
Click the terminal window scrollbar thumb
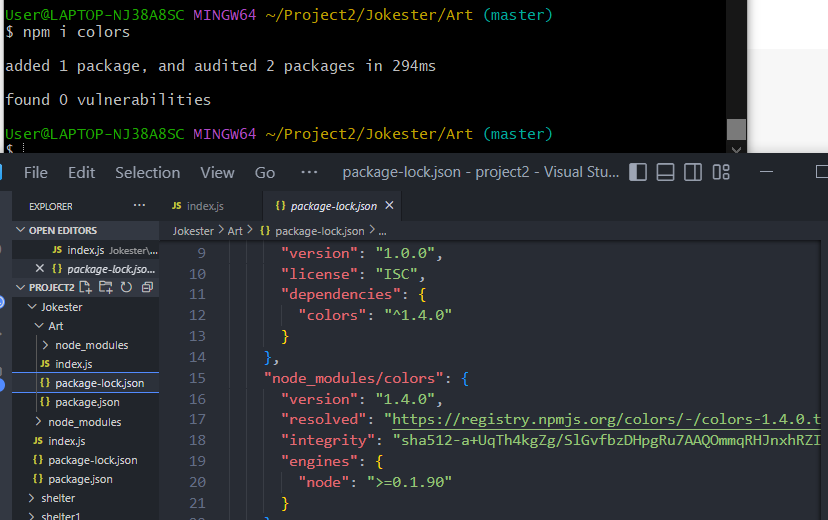coord(736,129)
